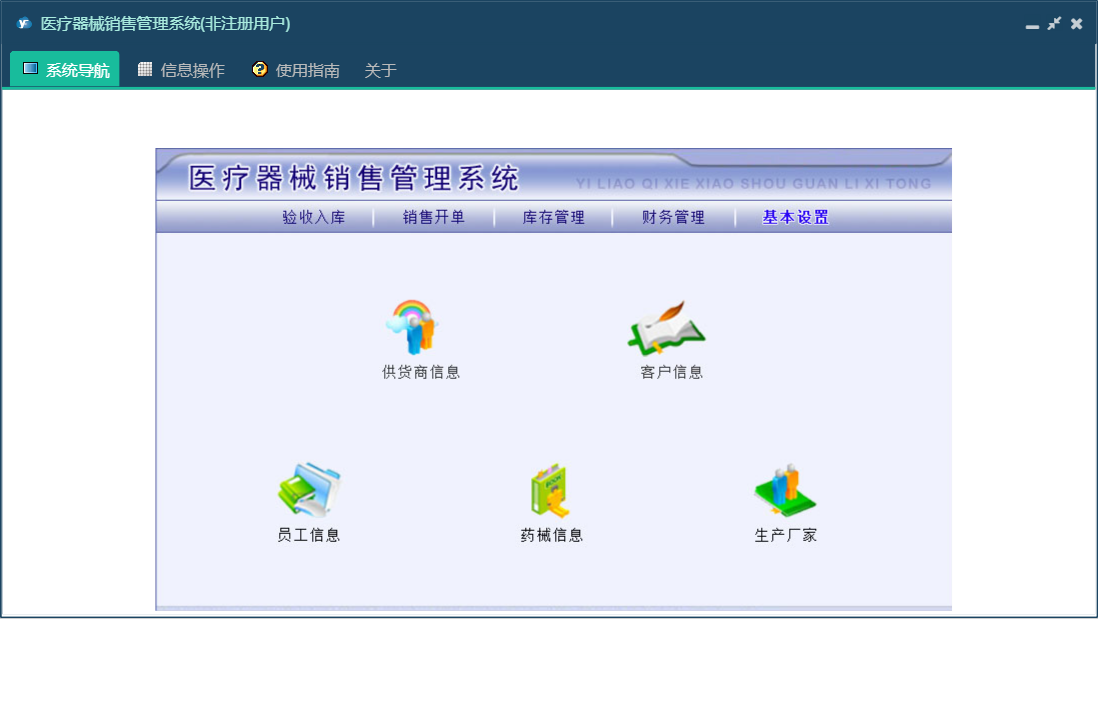Select the 基本设置 section
The height and width of the screenshot is (728, 1098).
795,218
